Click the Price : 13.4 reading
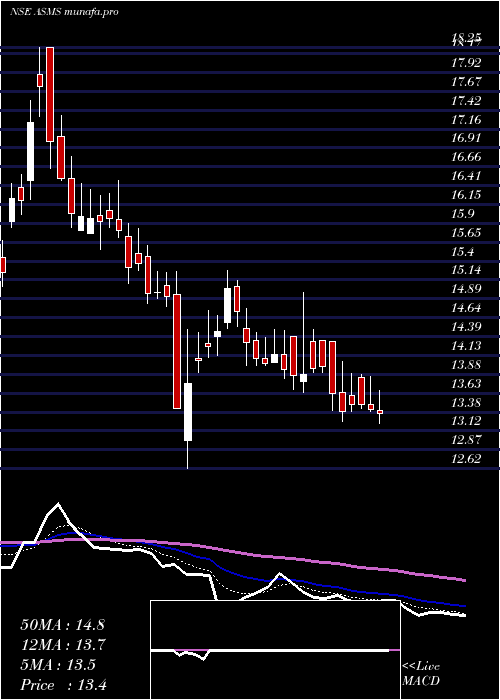Screen dimensions: 500x700 [x=62, y=685]
